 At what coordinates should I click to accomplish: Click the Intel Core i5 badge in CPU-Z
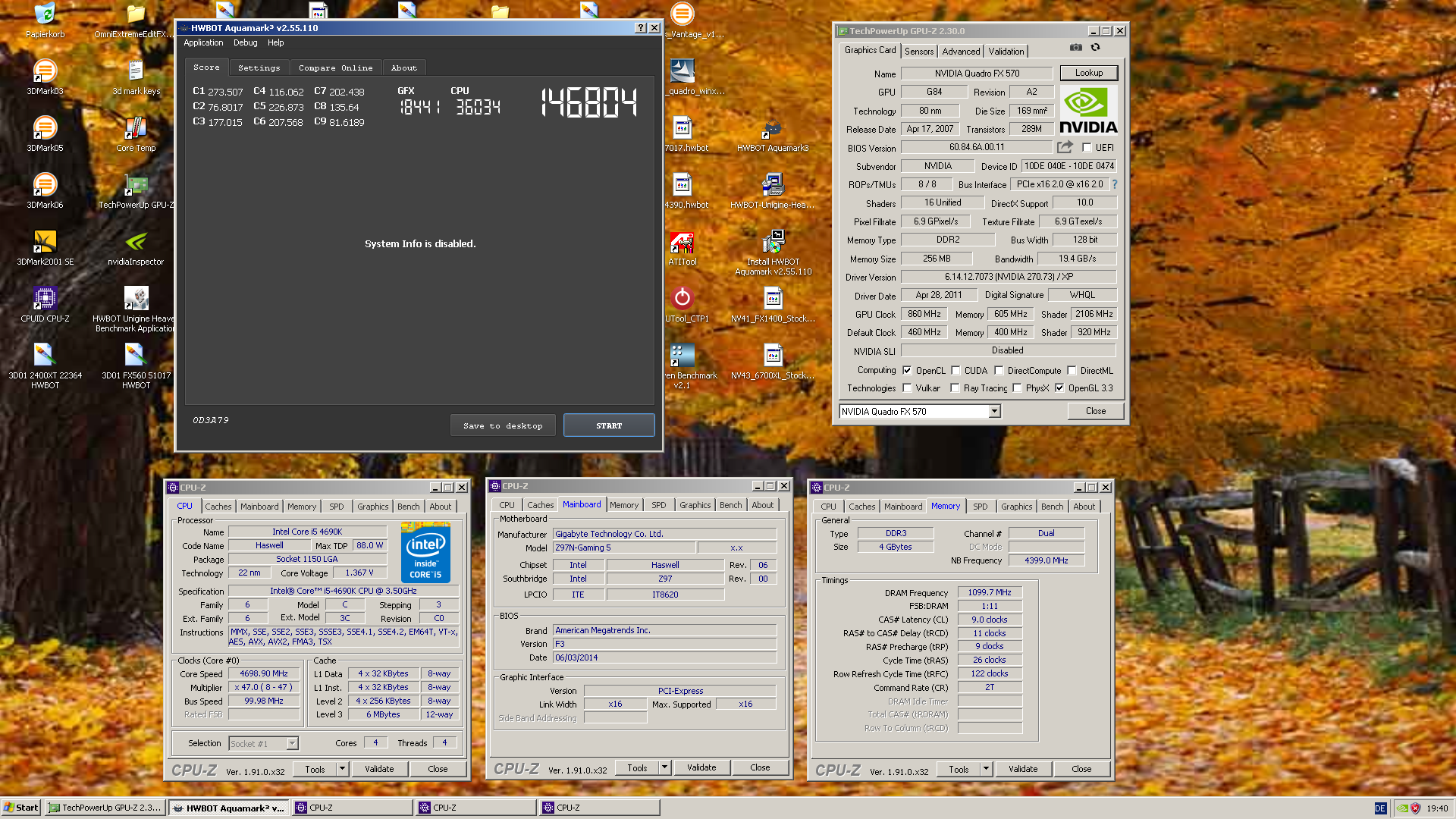[x=425, y=553]
